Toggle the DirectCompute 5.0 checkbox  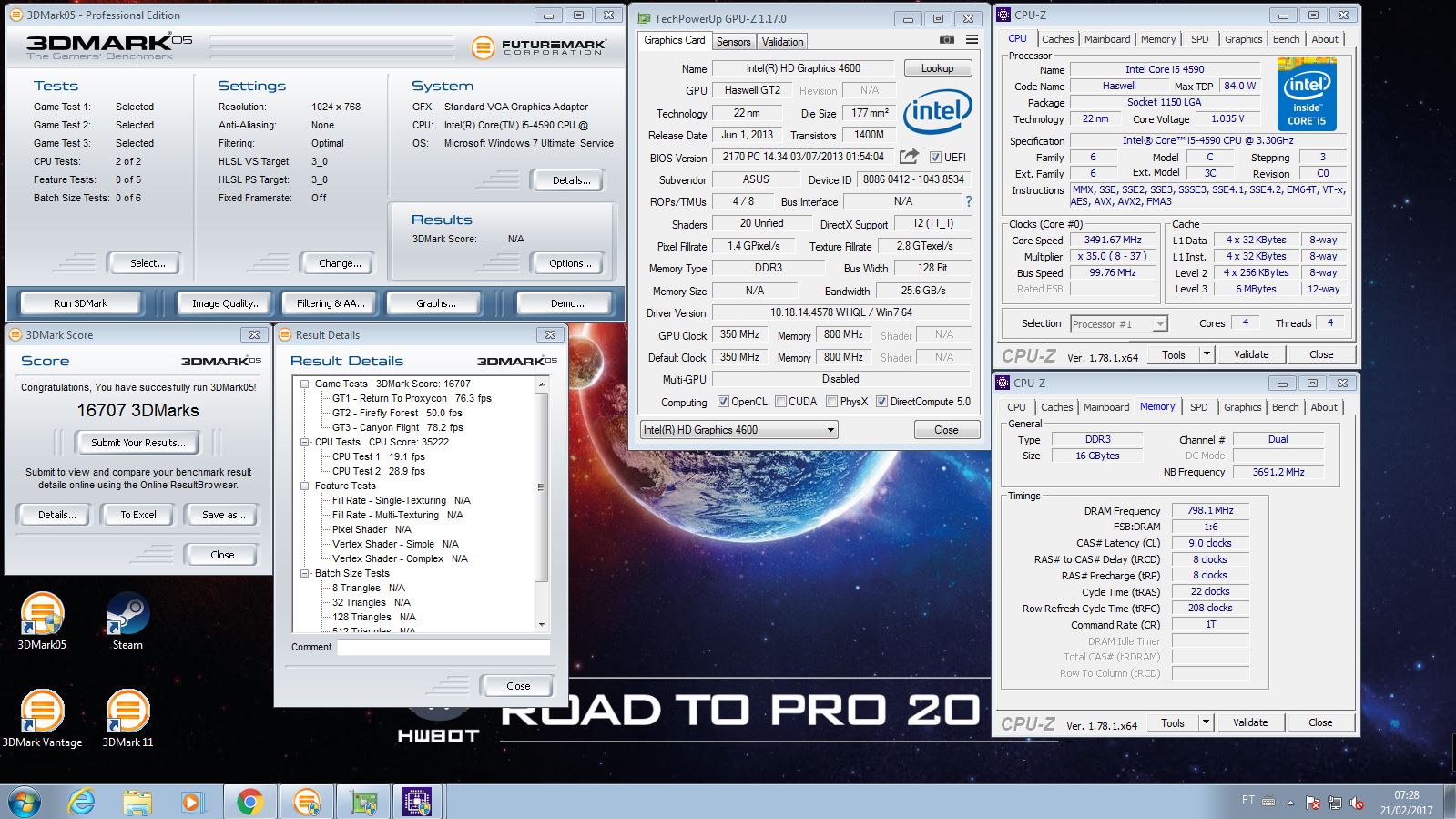pyautogui.click(x=881, y=401)
